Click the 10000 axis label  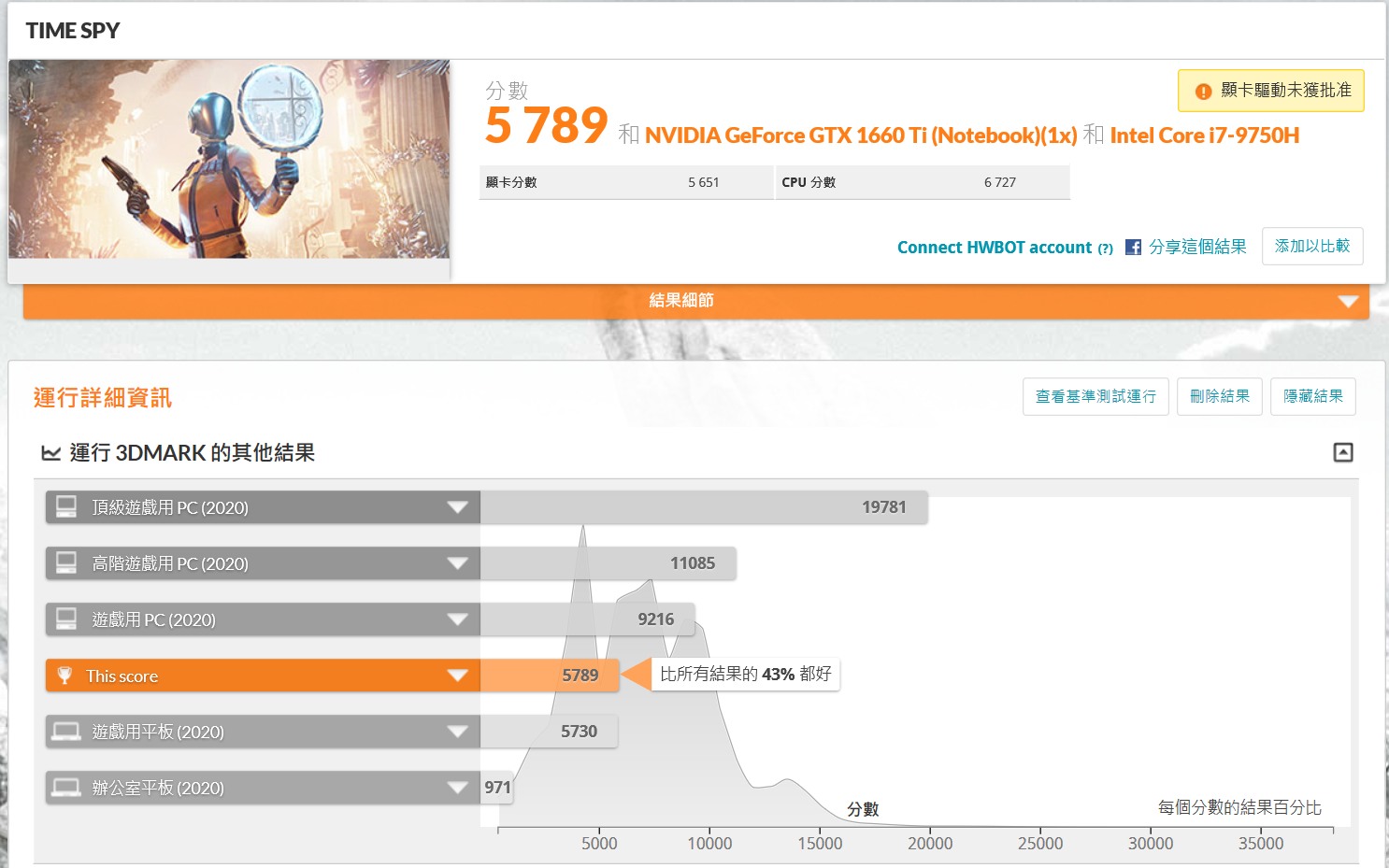709,844
